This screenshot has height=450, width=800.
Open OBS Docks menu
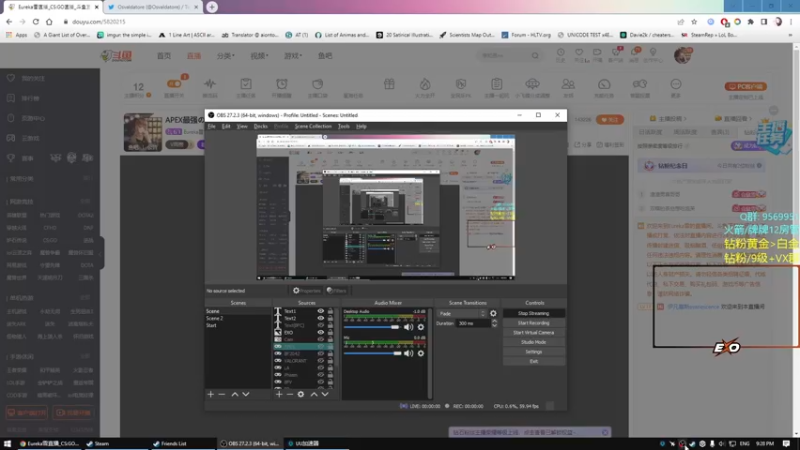tap(260, 126)
